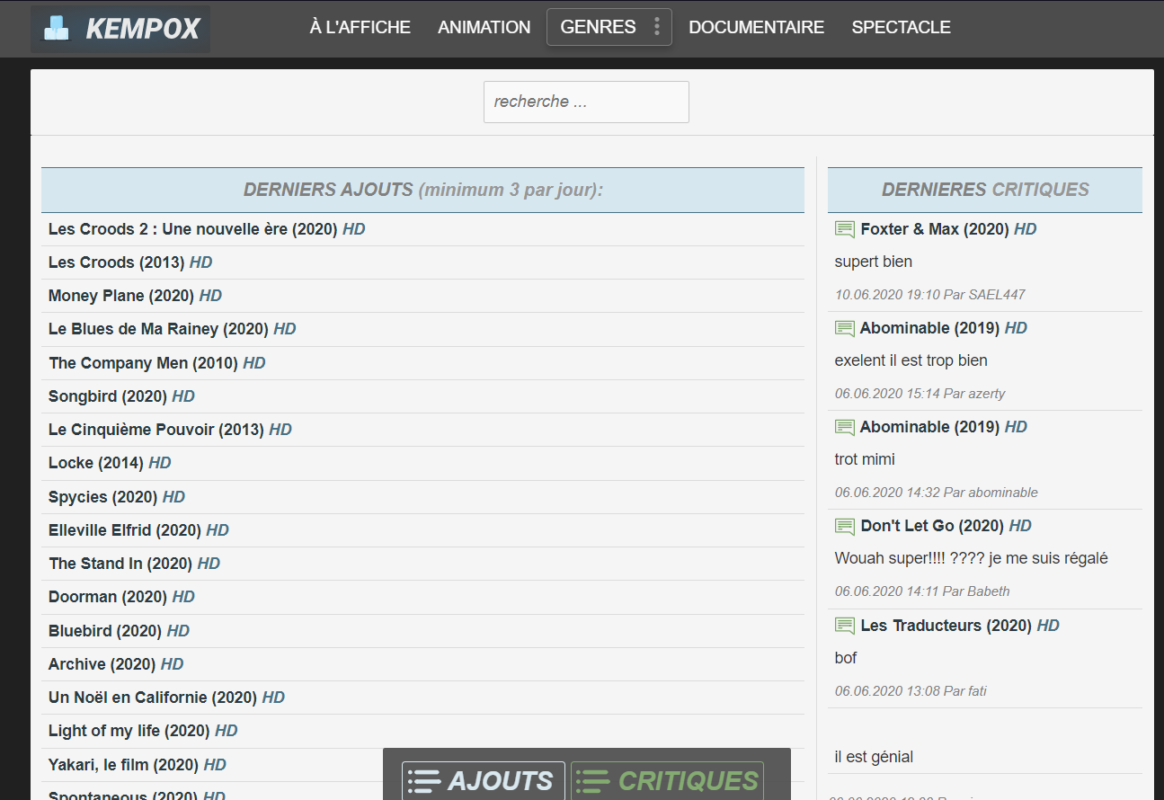Open Money Plane (2020)
This screenshot has width=1164, height=800.
[134, 296]
